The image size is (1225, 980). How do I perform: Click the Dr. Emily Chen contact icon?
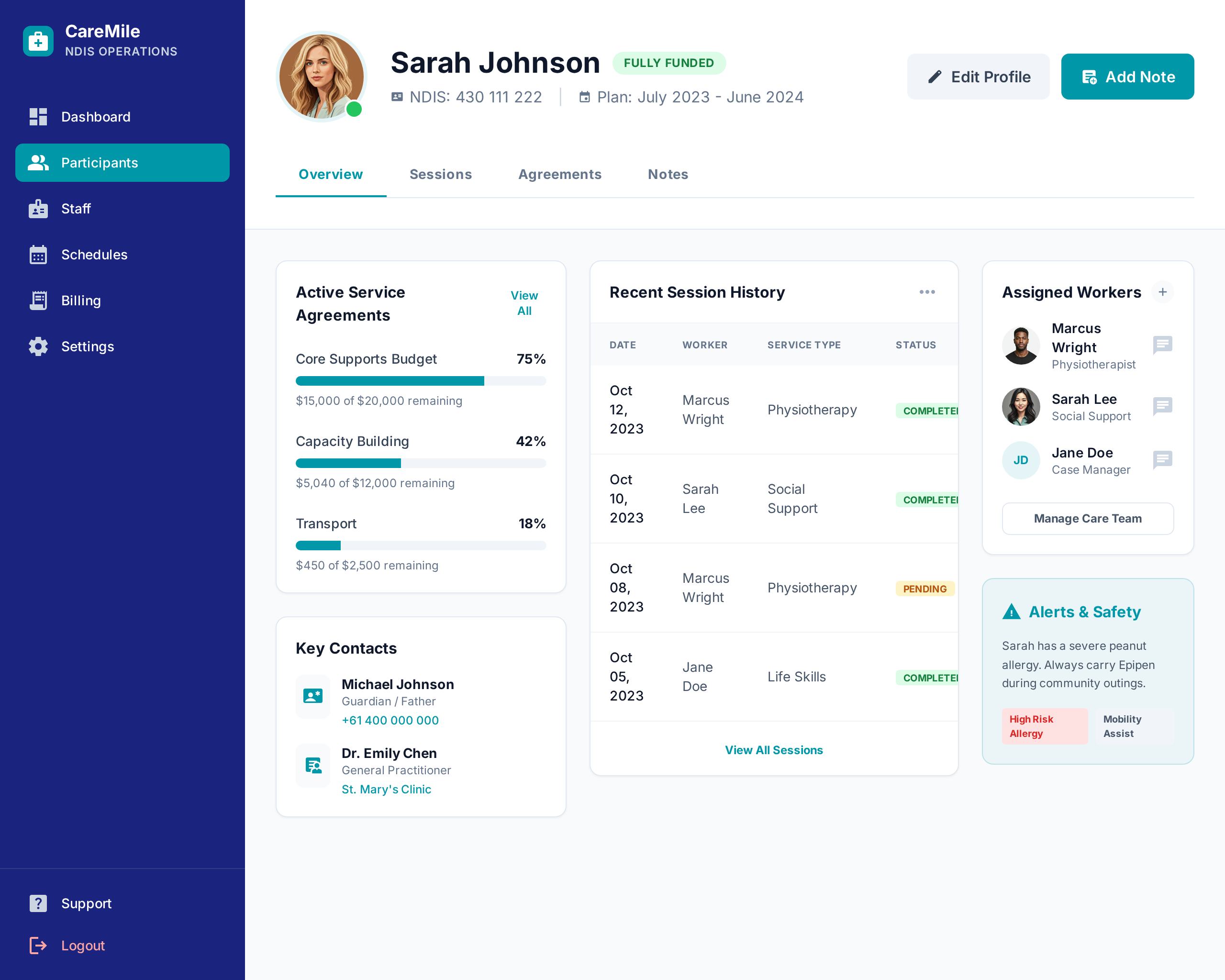coord(313,765)
